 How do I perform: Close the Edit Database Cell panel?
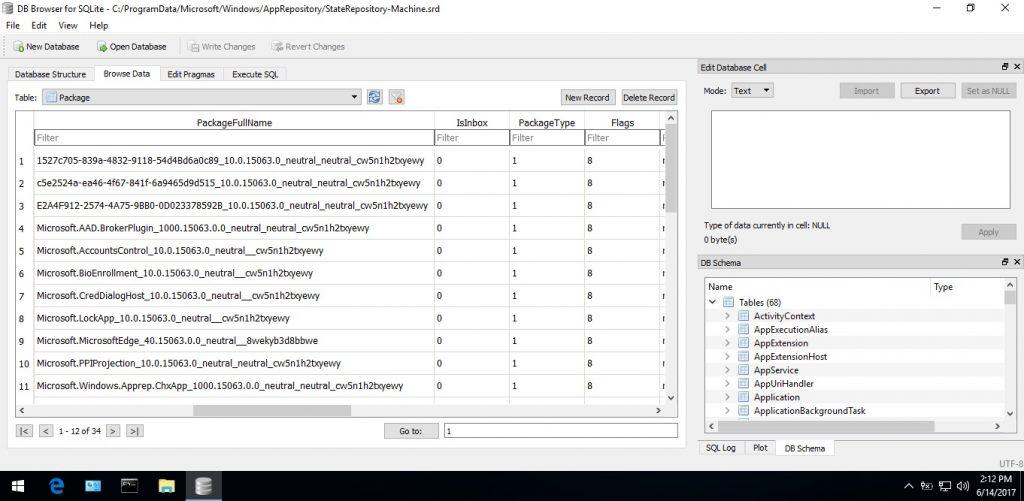(x=1017, y=67)
